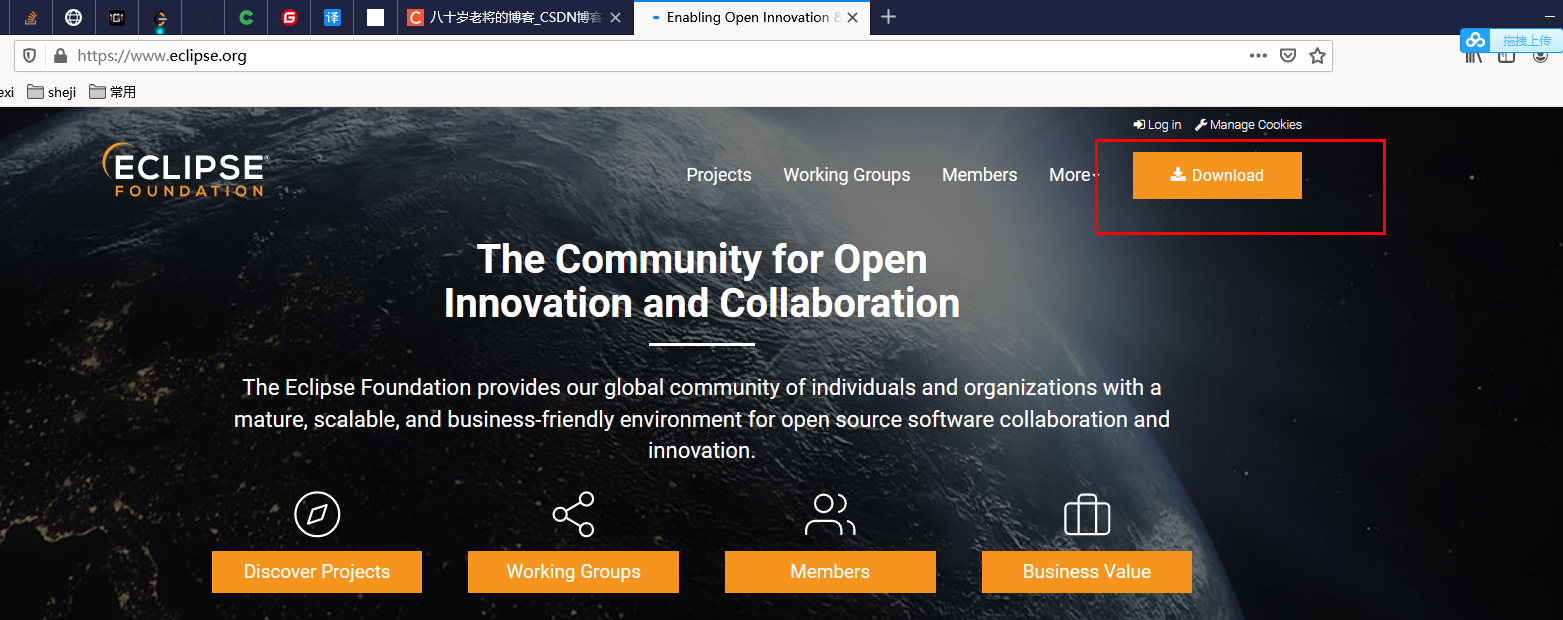
Task: Expand the More dropdown in navigation
Action: coord(1074,175)
